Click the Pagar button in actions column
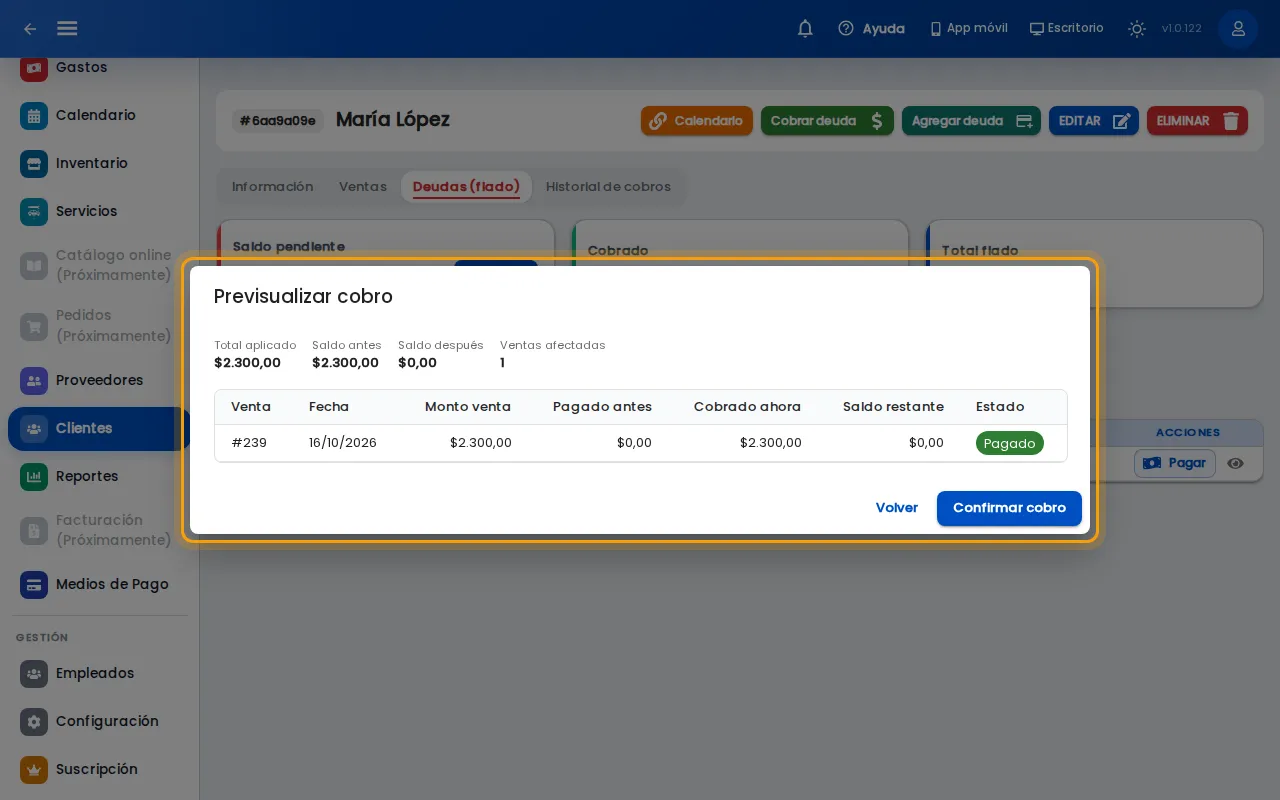The width and height of the screenshot is (1280, 800). (x=1175, y=463)
